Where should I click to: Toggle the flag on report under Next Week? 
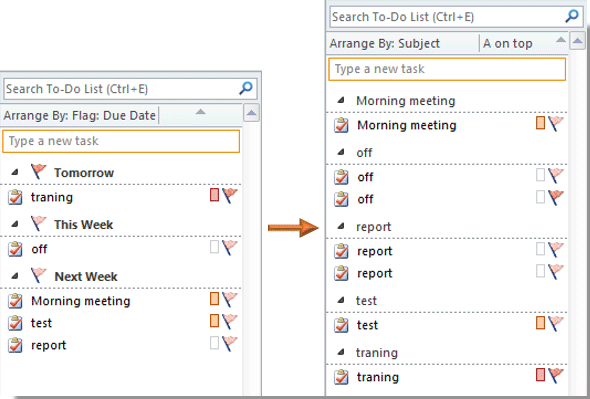[230, 344]
